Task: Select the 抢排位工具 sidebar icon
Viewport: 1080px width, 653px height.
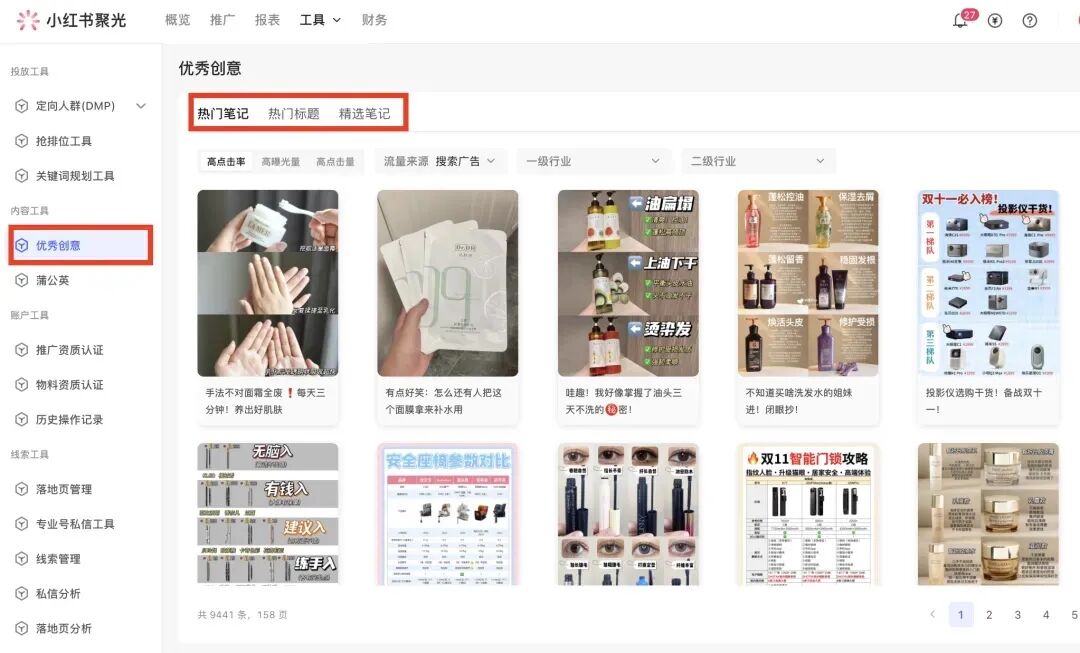Action: pyautogui.click(x=64, y=141)
